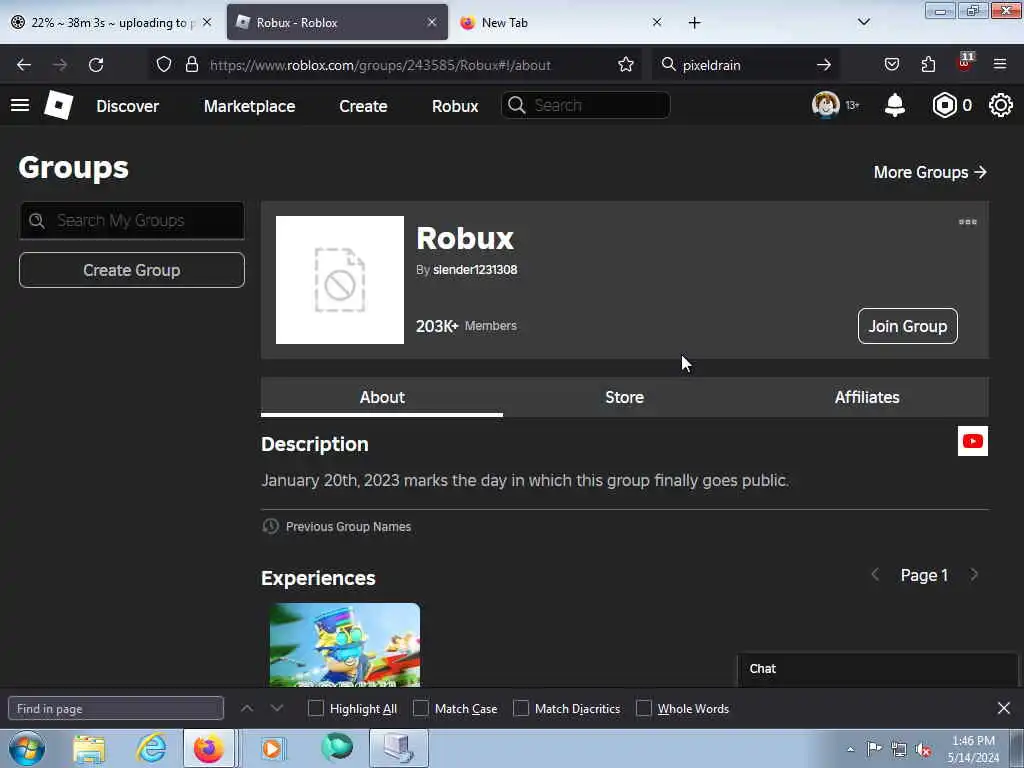The width and height of the screenshot is (1024, 768).
Task: Open the Firefox application menu
Action: [1000, 64]
